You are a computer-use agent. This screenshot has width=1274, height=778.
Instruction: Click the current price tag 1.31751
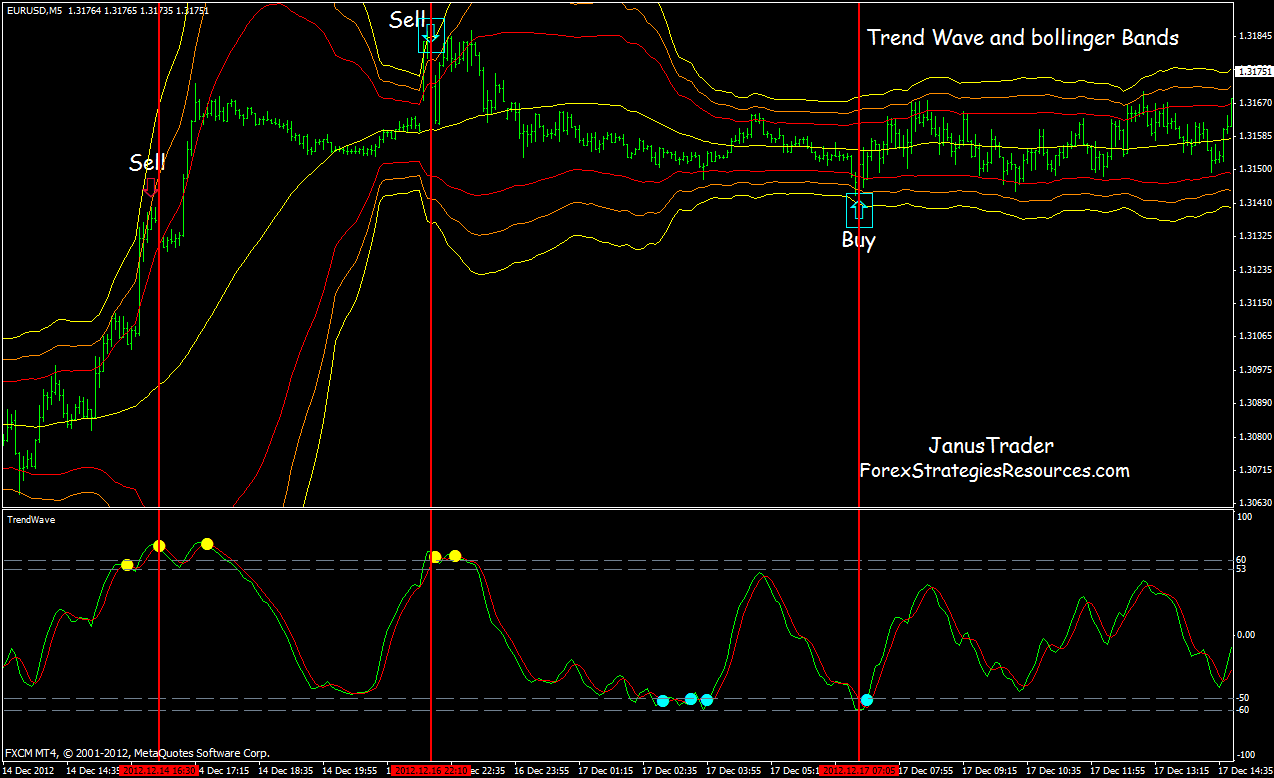coord(1254,71)
